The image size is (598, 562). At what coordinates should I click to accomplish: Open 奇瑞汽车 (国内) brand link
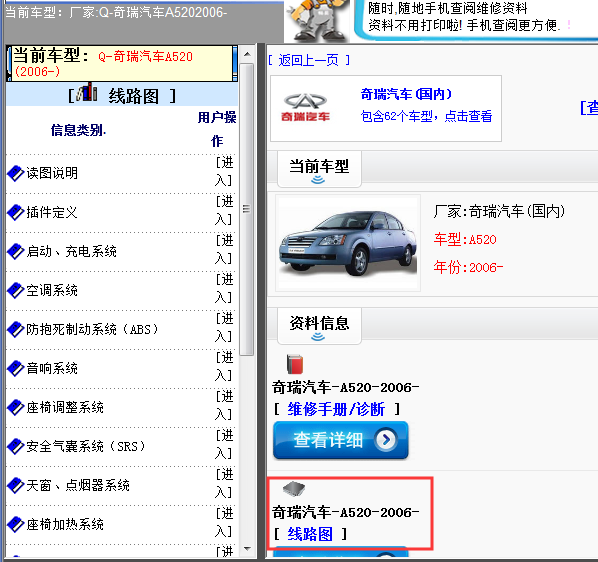coord(406,94)
